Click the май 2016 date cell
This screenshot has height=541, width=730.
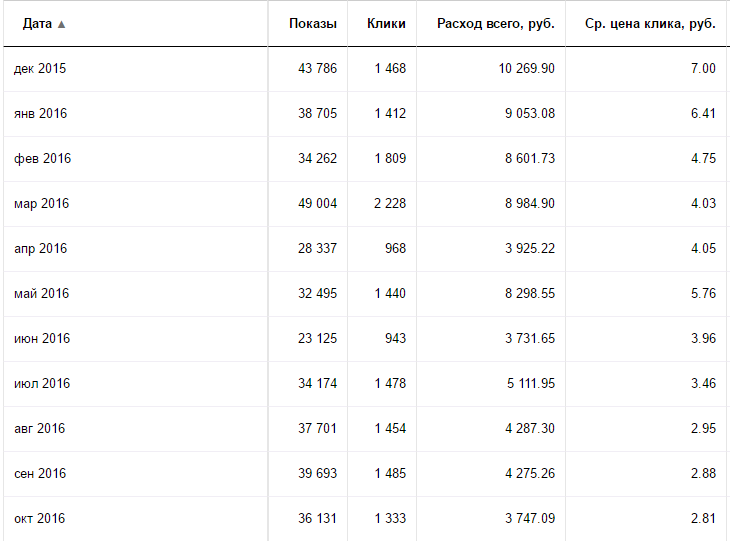(x=41, y=293)
